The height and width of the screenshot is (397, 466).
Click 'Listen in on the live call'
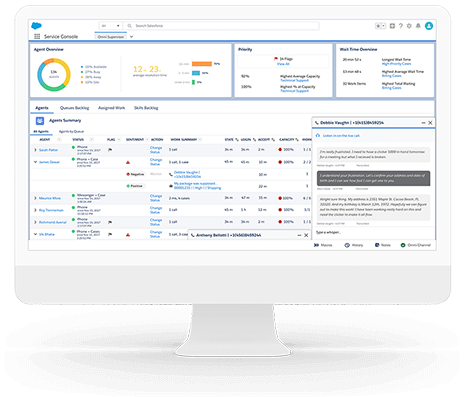point(341,136)
